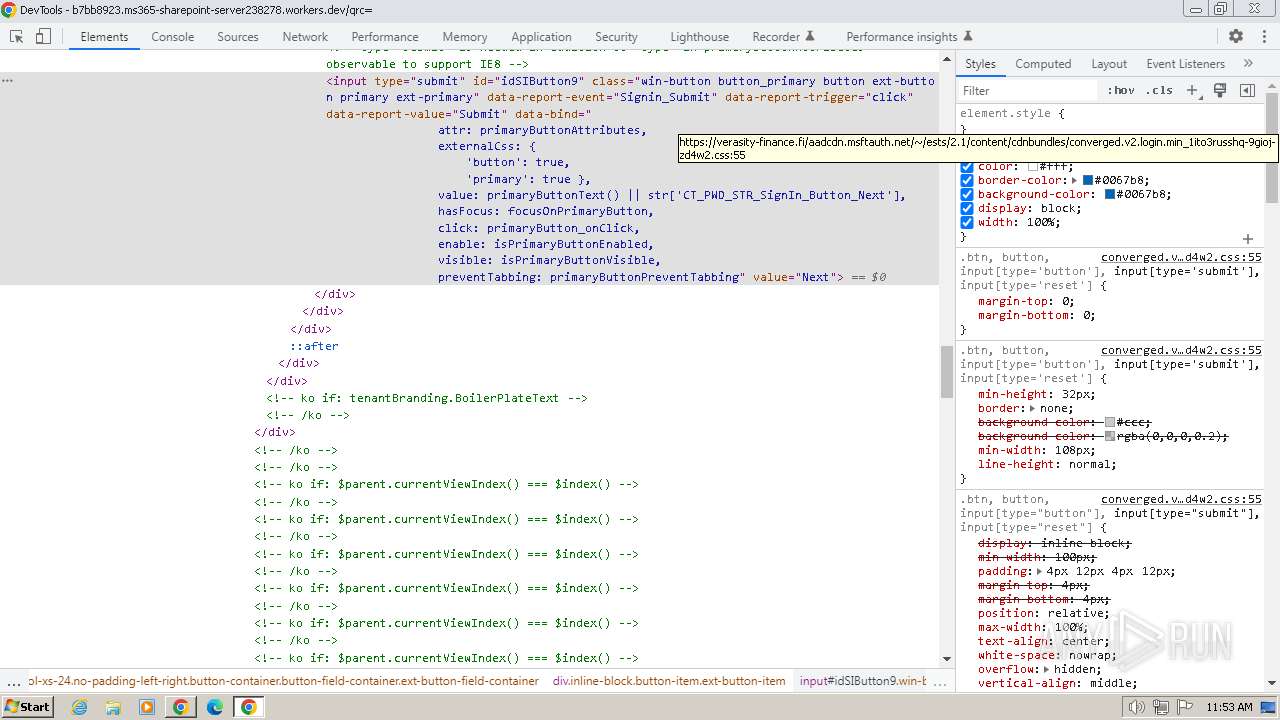Open the Lighthouse tab
The width and height of the screenshot is (1280, 720).
click(x=699, y=36)
